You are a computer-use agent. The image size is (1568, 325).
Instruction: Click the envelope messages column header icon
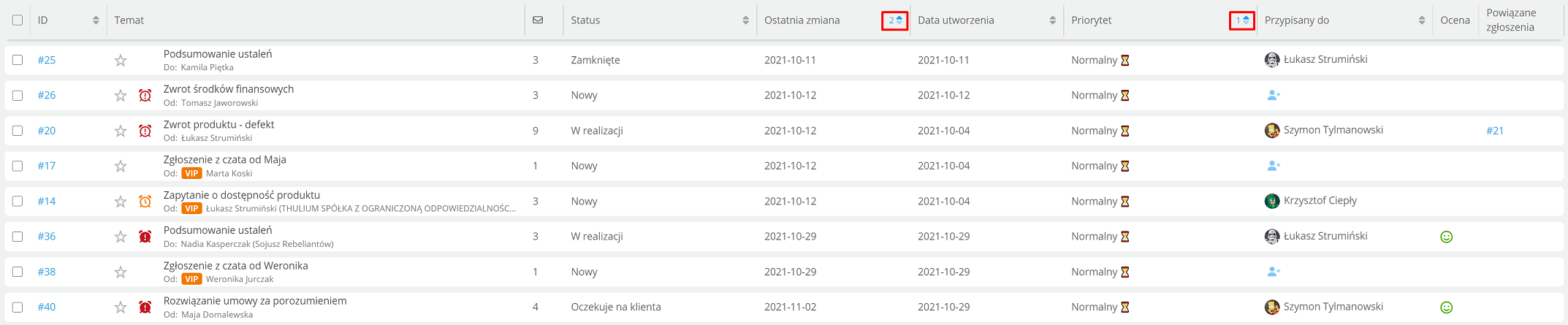538,20
